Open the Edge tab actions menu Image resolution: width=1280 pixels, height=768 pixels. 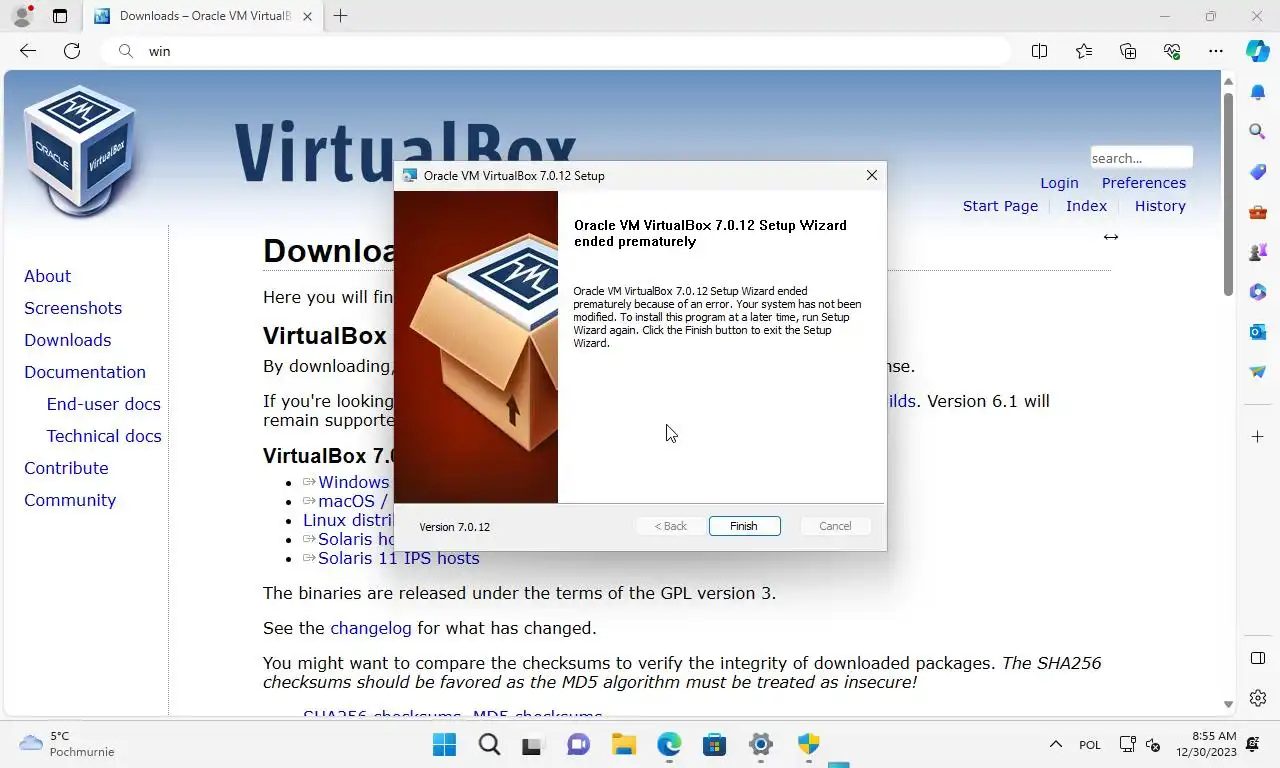[x=60, y=16]
